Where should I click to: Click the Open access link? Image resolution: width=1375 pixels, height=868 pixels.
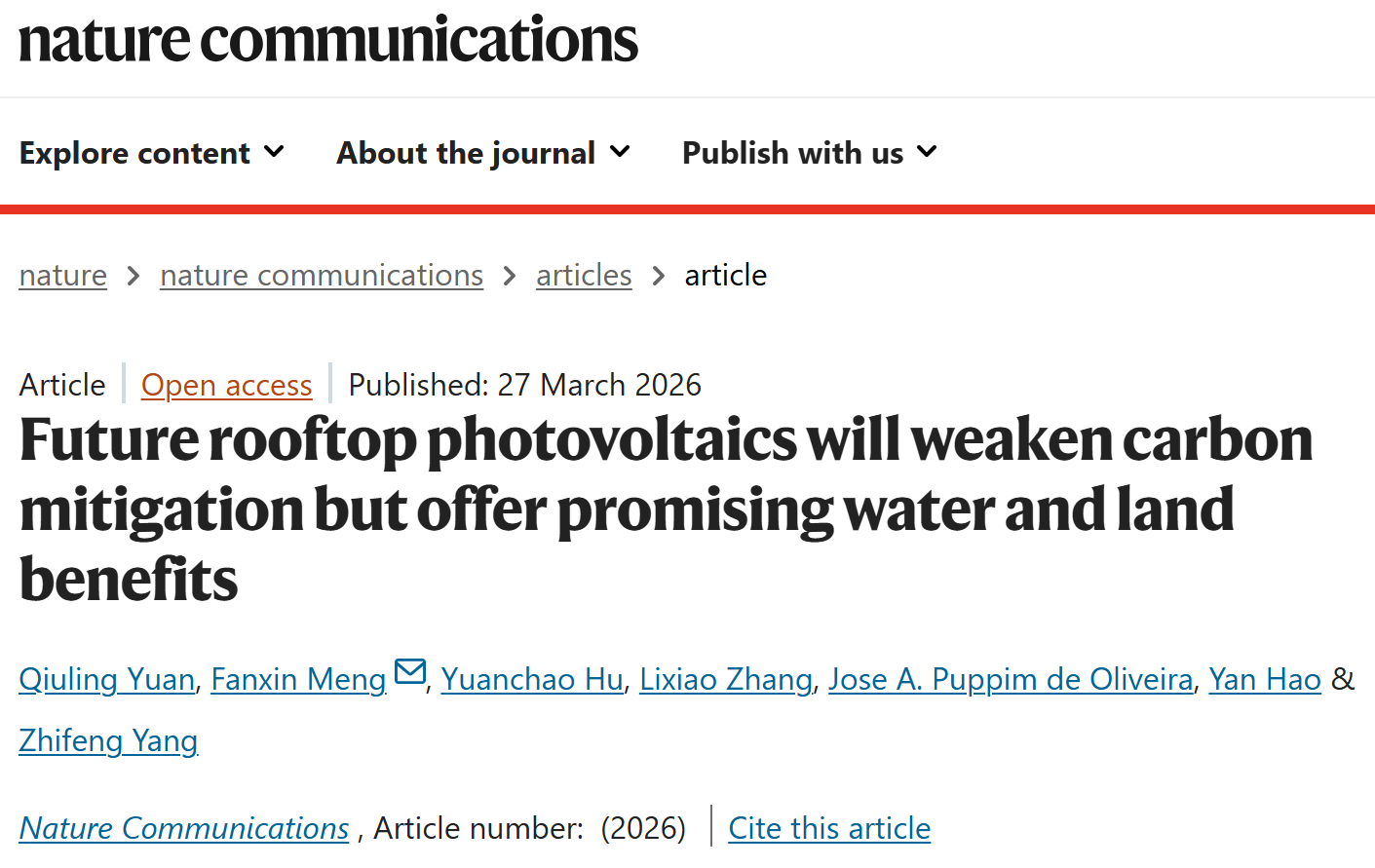point(226,386)
